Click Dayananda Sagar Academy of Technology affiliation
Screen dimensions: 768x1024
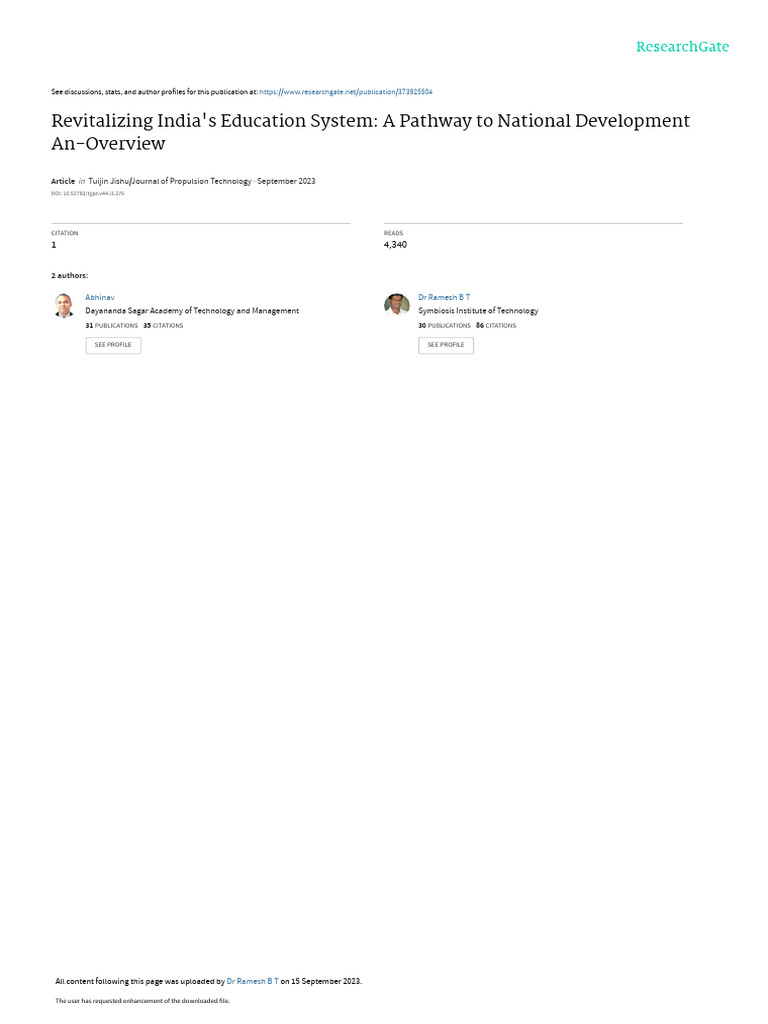(192, 311)
